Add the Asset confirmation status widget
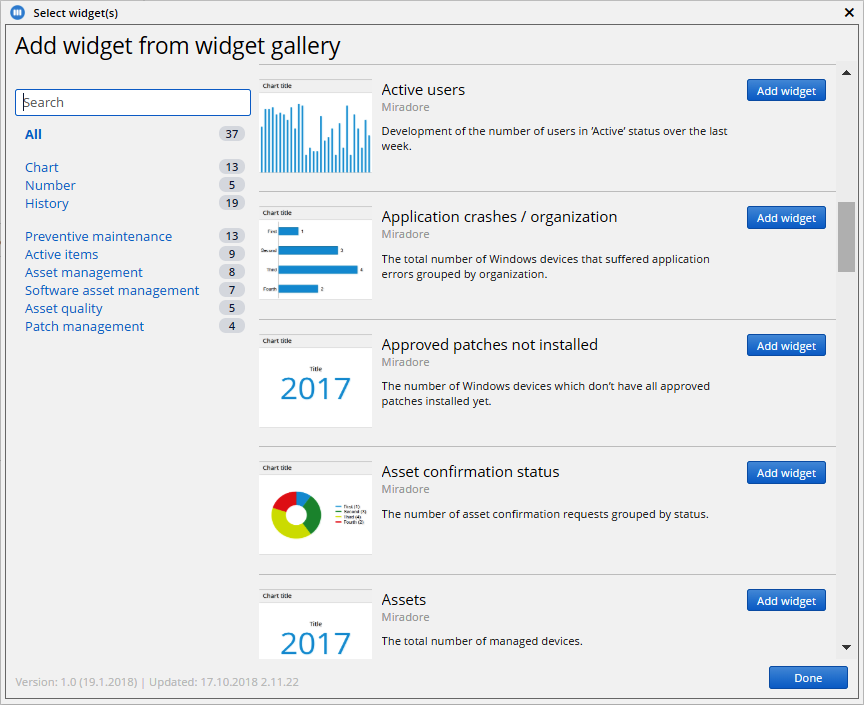Image resolution: width=864 pixels, height=705 pixels. coord(786,472)
